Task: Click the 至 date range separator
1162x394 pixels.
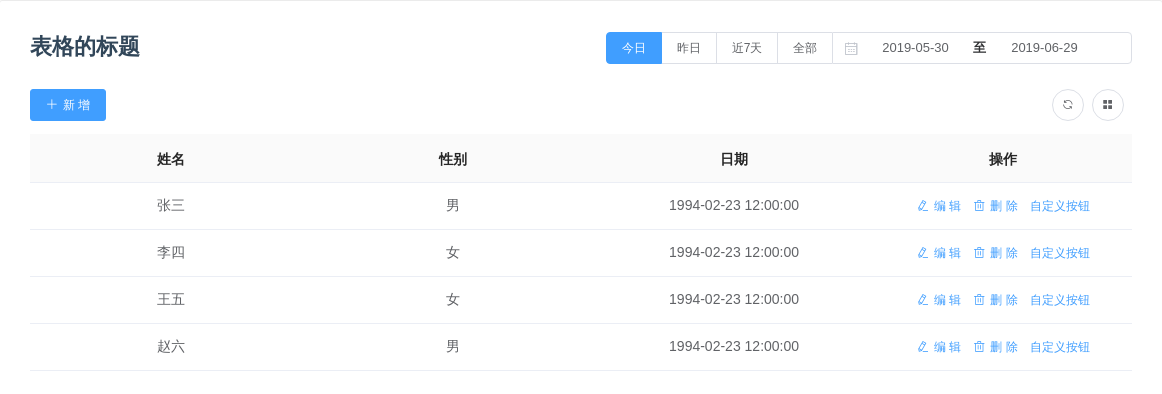Action: tap(980, 48)
